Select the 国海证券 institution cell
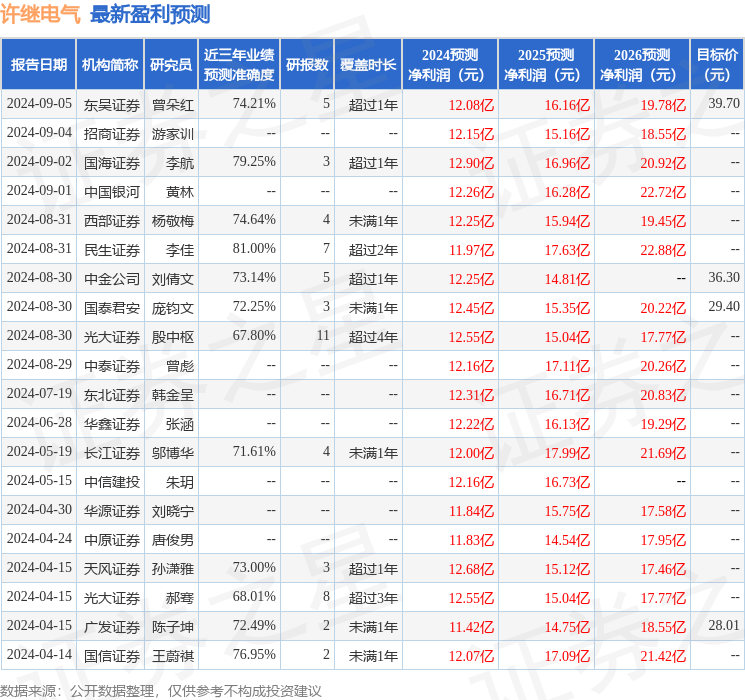The width and height of the screenshot is (745, 700). point(112,163)
